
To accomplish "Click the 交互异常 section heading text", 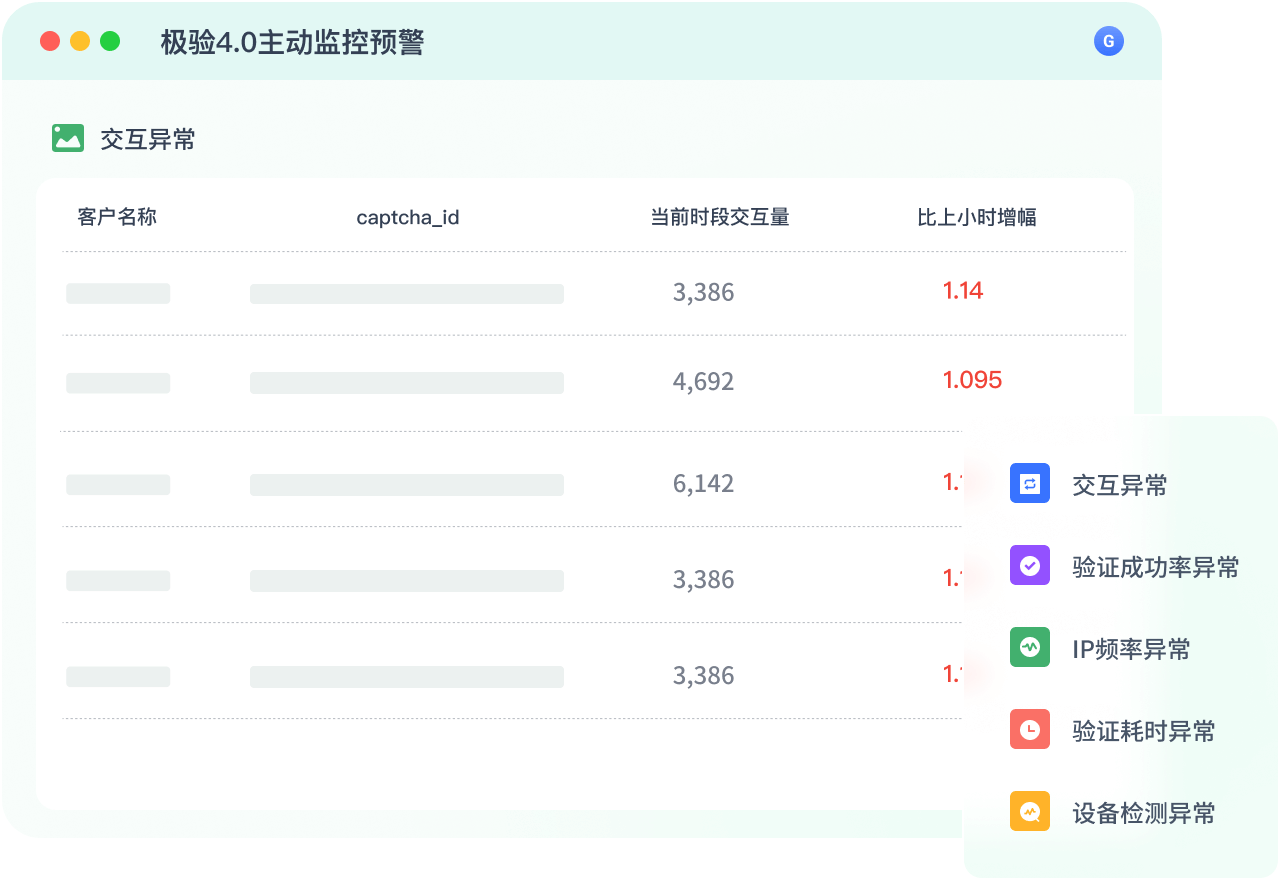I will coord(148,140).
